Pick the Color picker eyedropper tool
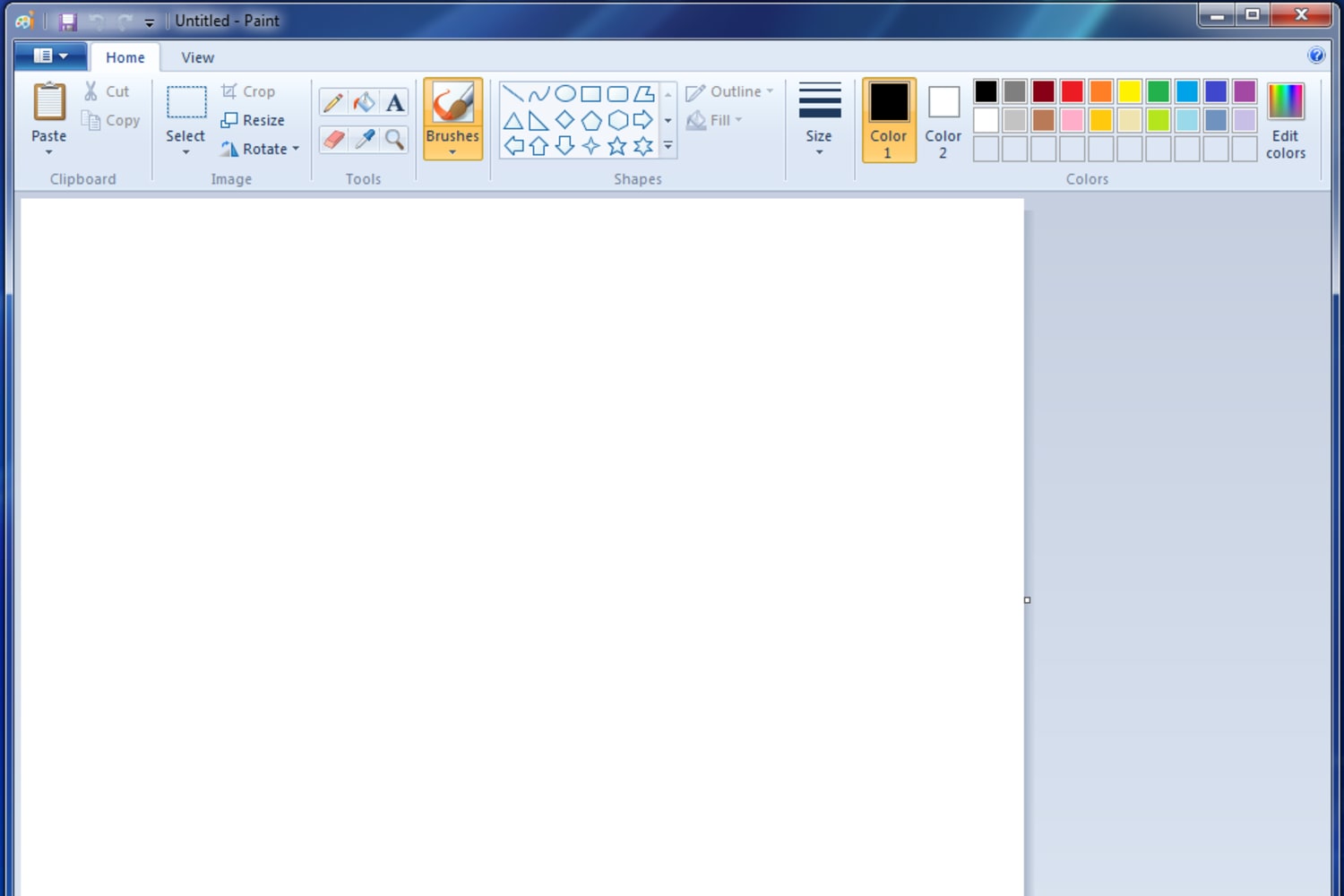 tap(364, 140)
